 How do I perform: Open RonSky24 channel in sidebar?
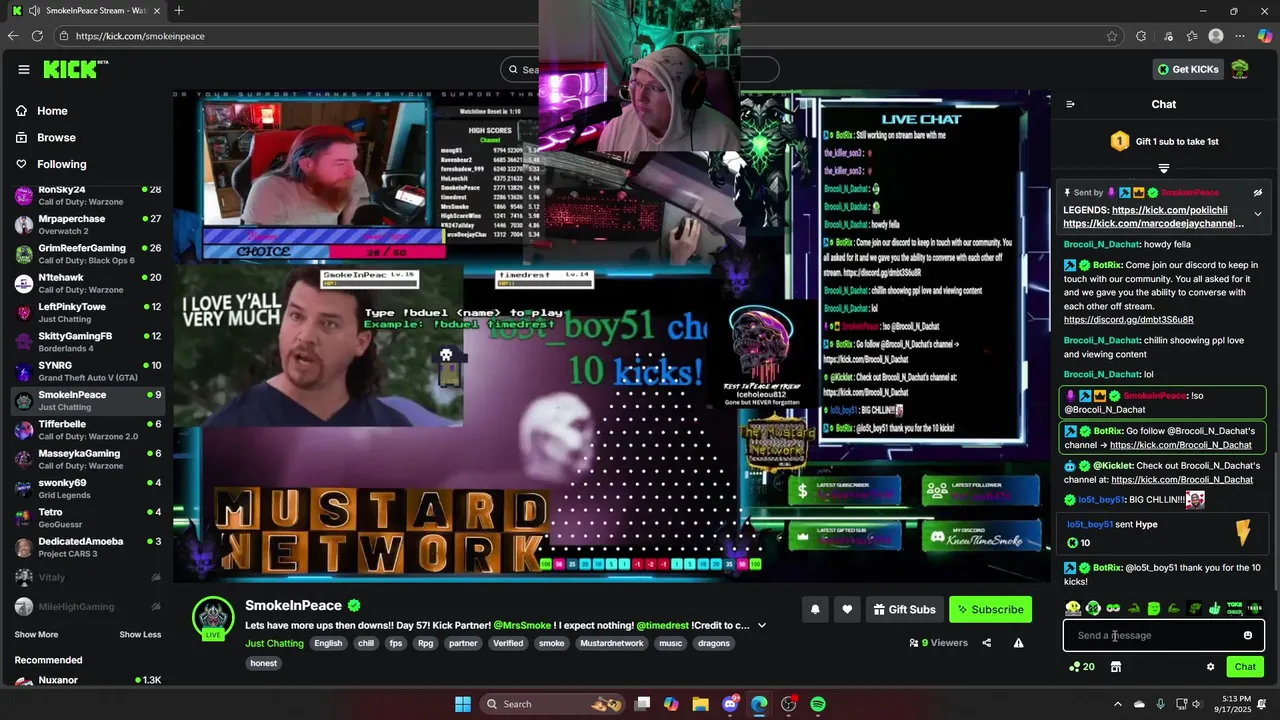click(88, 195)
